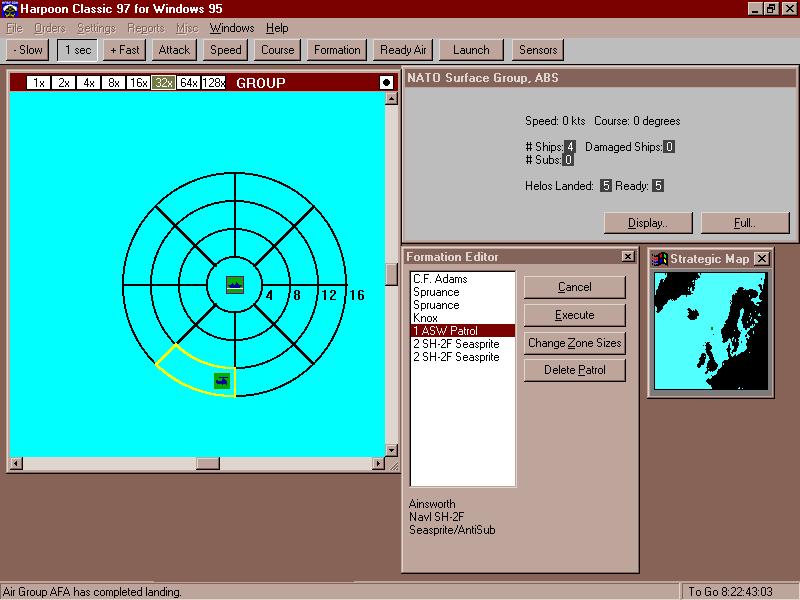Viewport: 800px width, 600px height.
Task: Click the 1 sec time compression button
Action: (78, 50)
